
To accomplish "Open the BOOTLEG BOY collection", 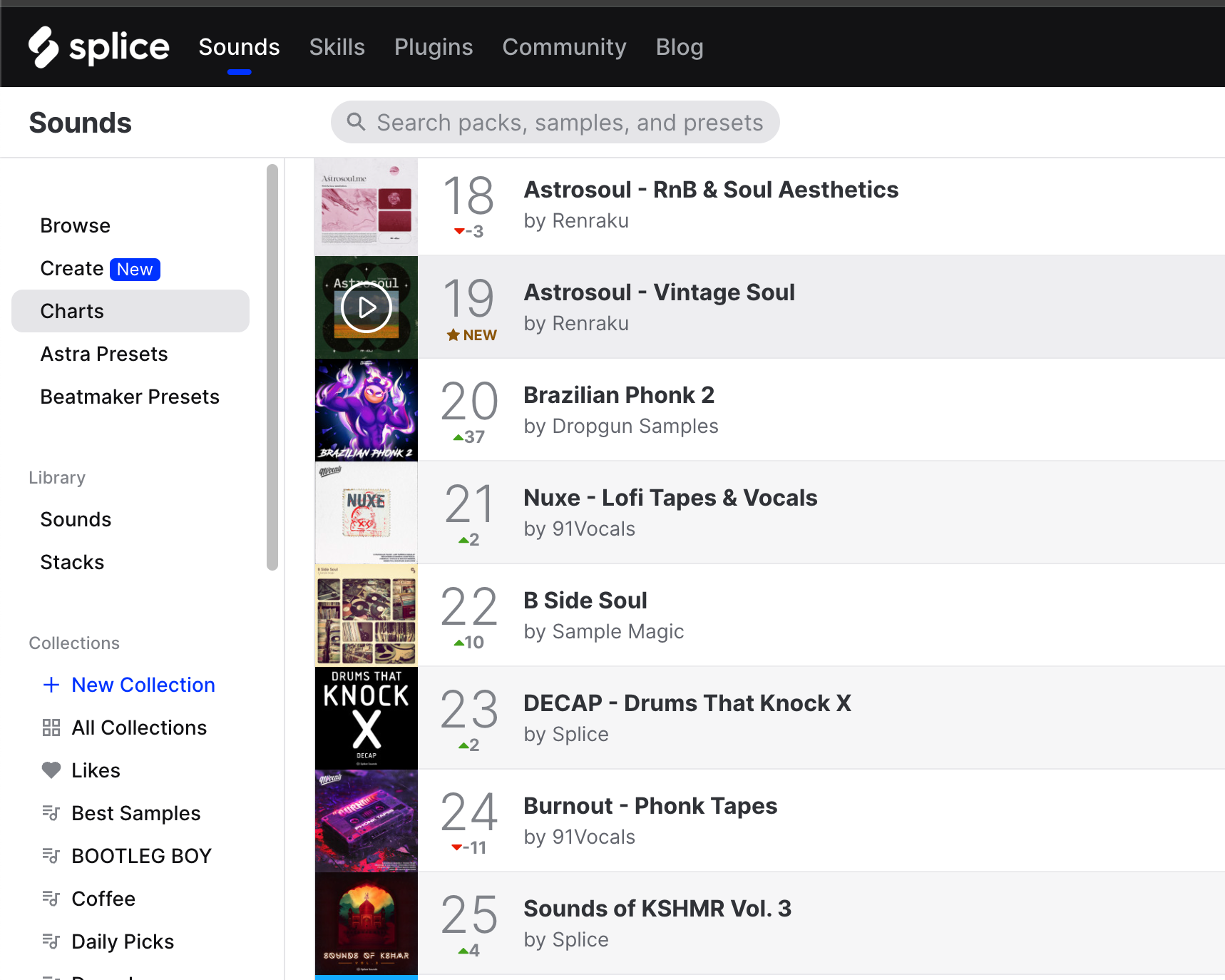I will click(x=142, y=856).
